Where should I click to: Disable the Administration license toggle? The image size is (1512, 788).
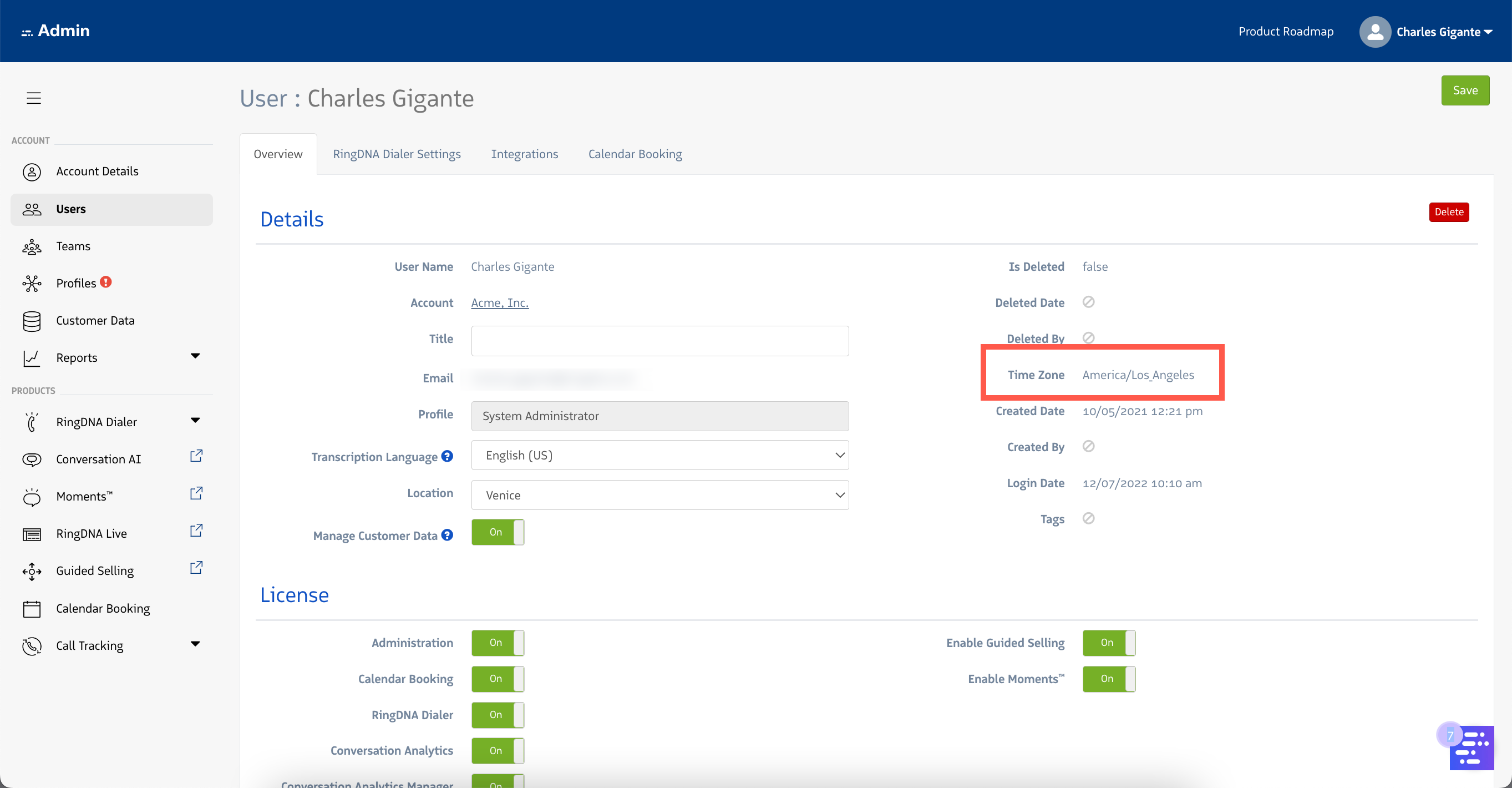(497, 643)
